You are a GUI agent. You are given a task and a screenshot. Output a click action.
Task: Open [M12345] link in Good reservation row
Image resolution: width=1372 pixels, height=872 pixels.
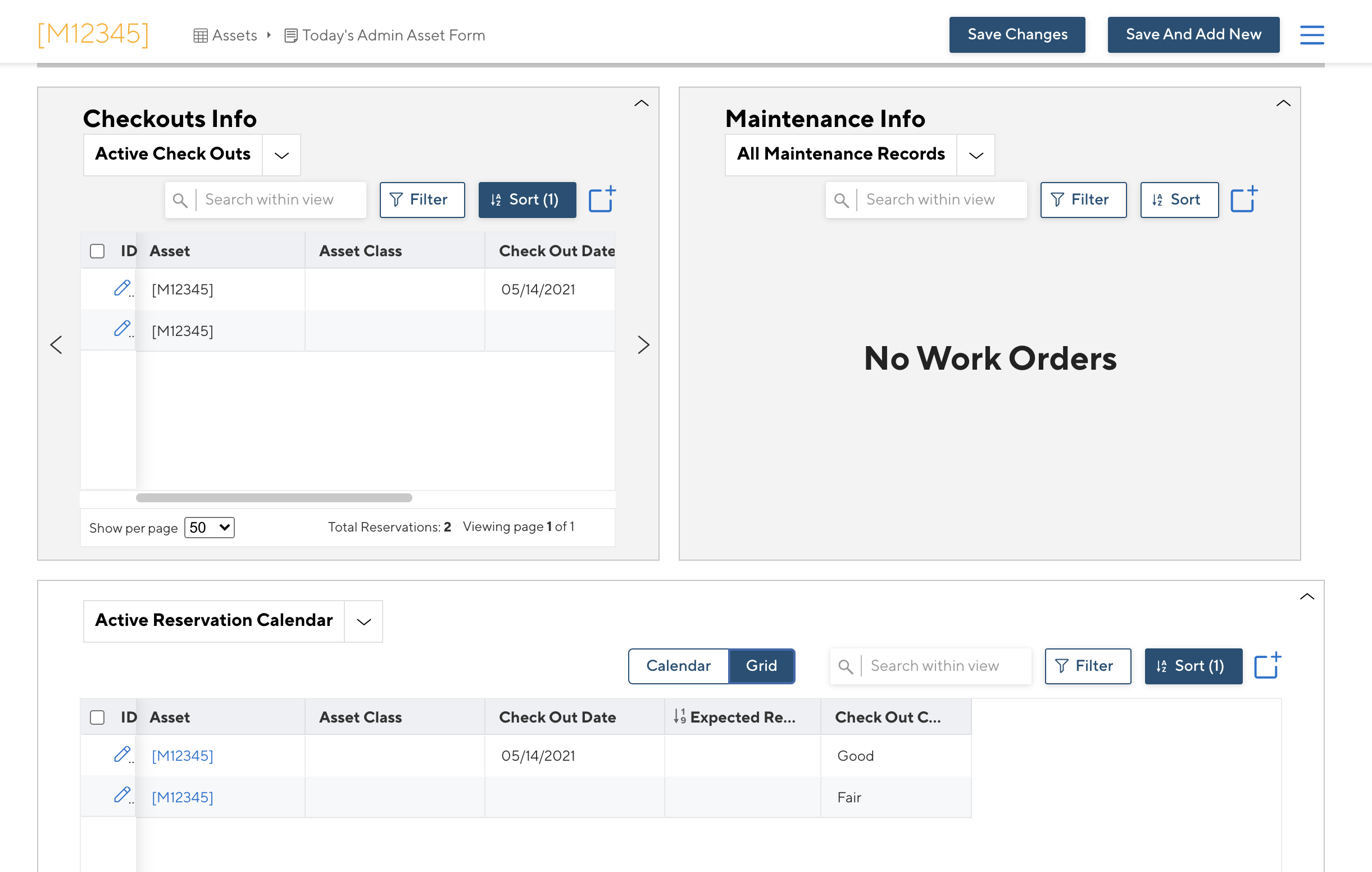[183, 755]
